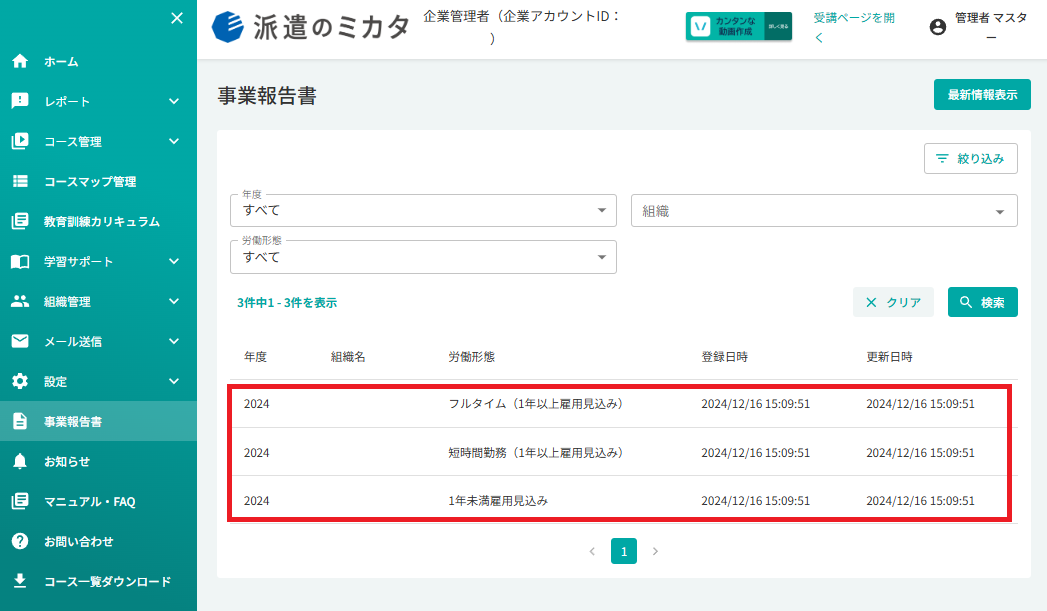
Task: Click the account avatar icon beside 管理者 マスター
Action: (x=937, y=27)
